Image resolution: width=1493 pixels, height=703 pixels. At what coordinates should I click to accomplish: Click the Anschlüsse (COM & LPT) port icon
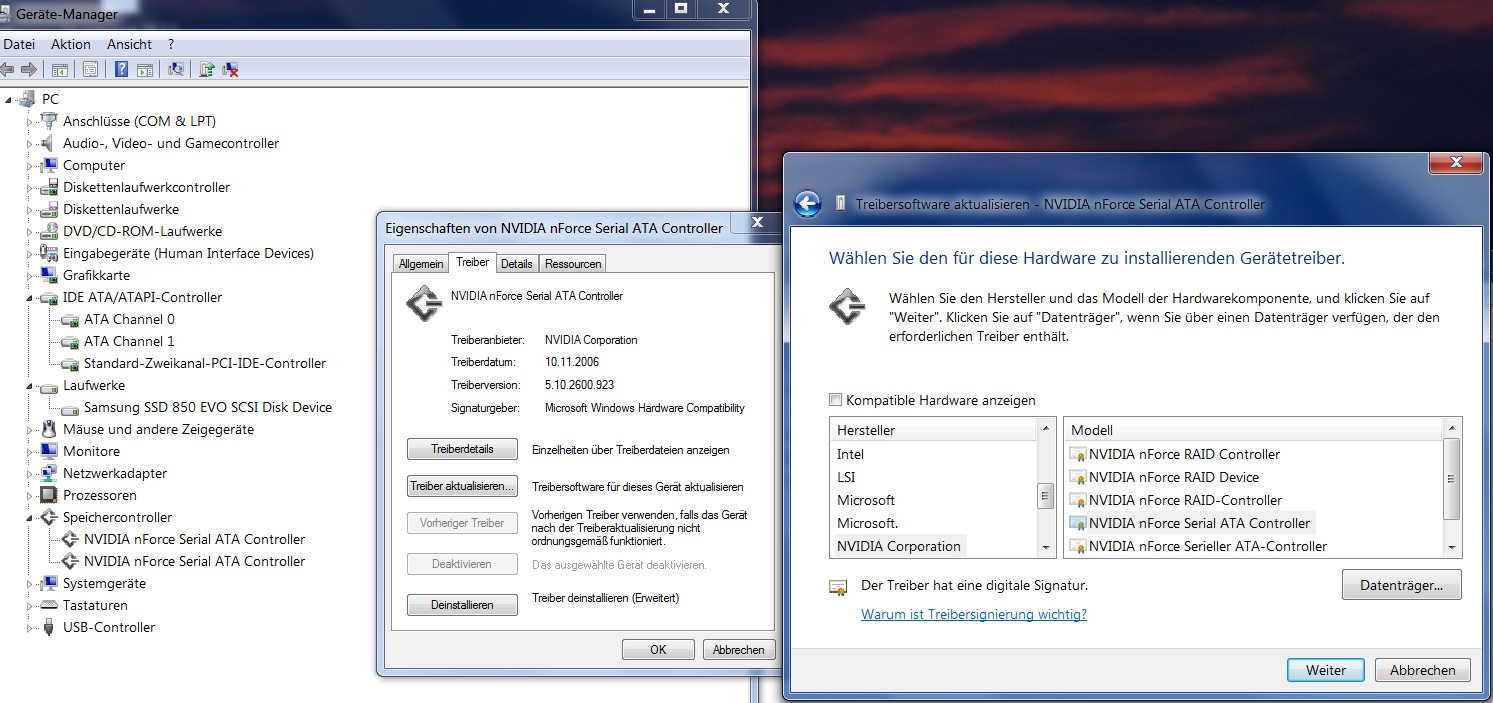pos(48,121)
